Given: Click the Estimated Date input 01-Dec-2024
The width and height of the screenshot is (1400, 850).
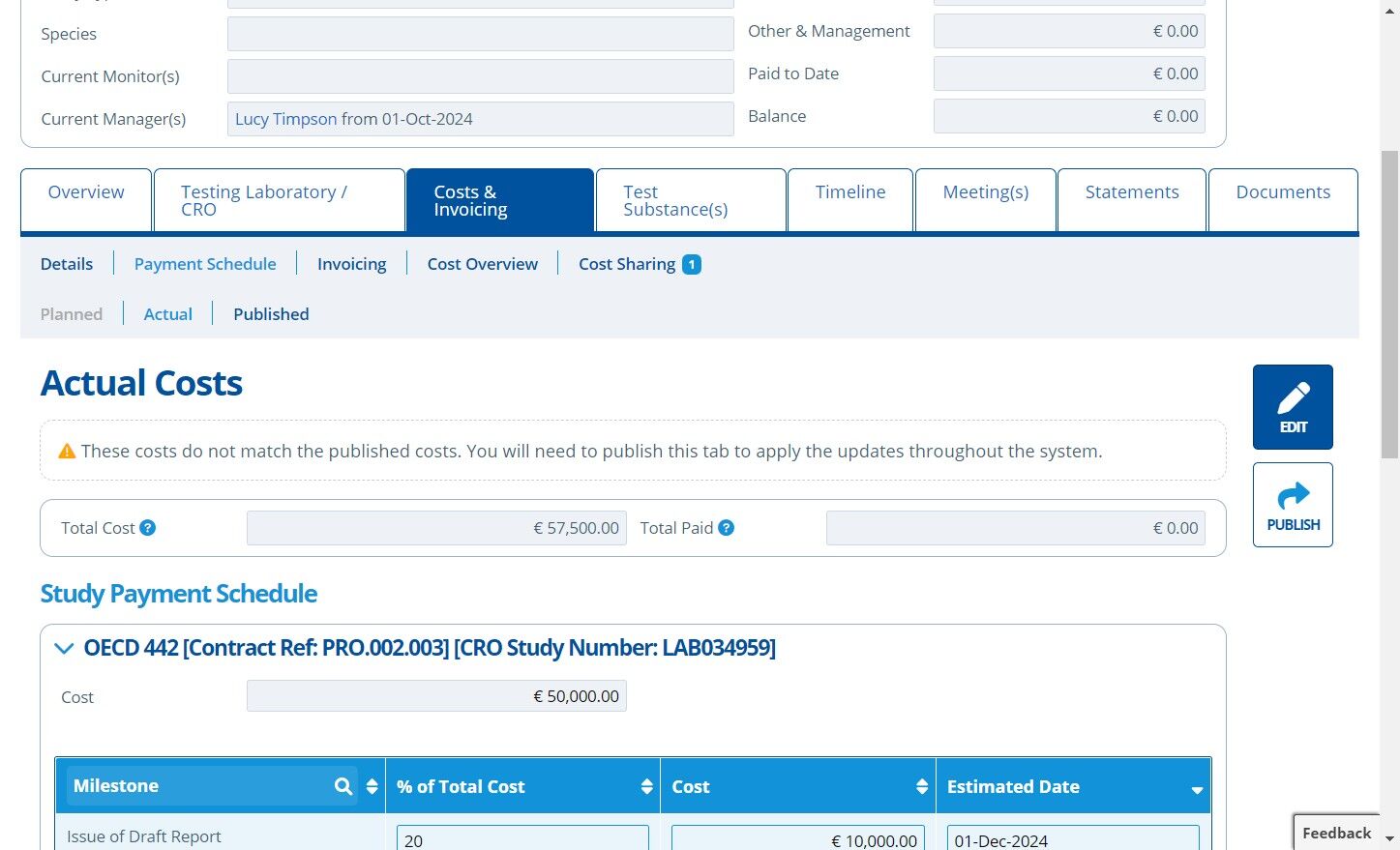Looking at the screenshot, I should (1073, 838).
